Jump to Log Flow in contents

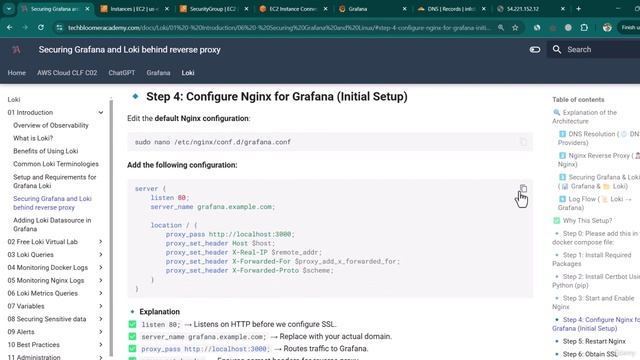click(595, 203)
